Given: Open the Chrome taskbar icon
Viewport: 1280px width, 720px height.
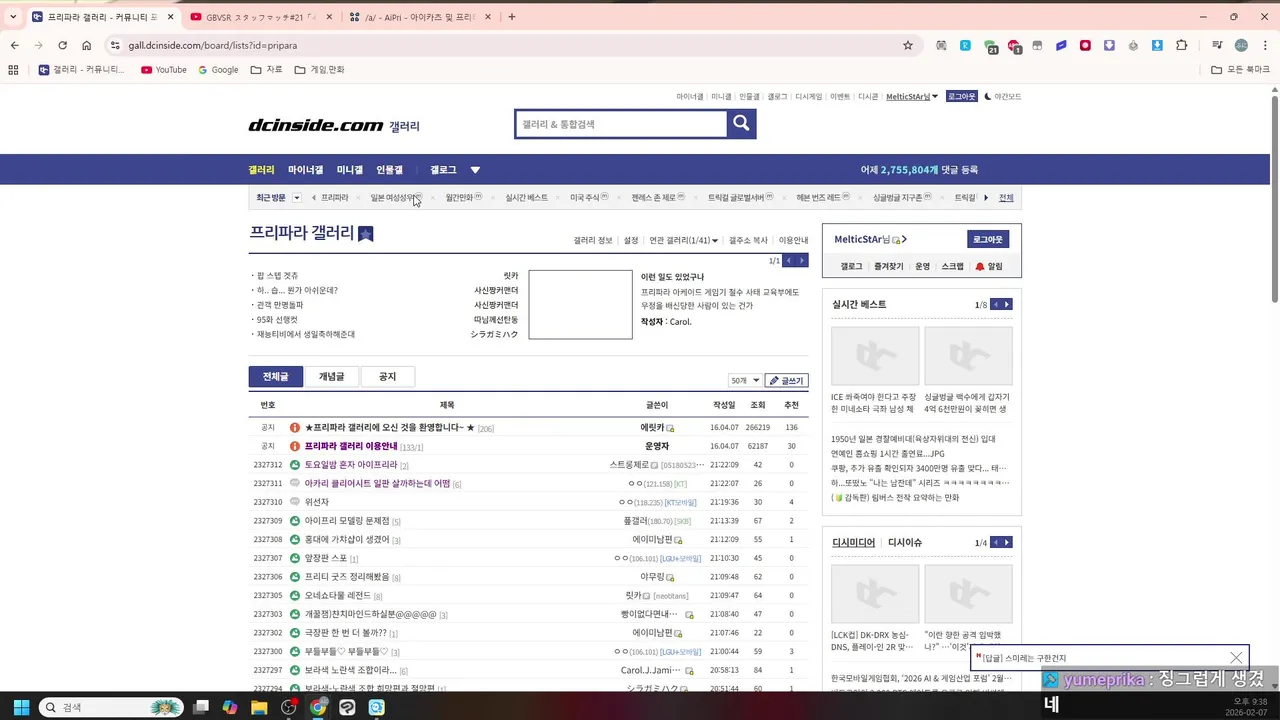Looking at the screenshot, I should tap(318, 707).
